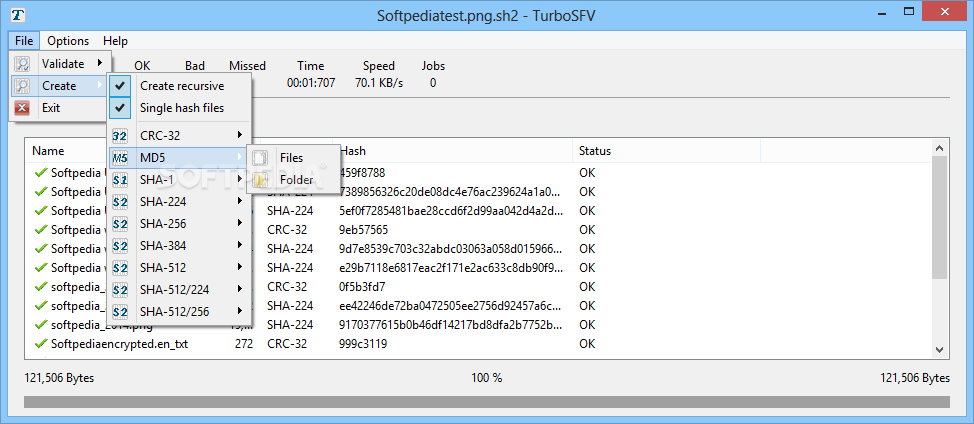Click the scrollbar up arrow

point(940,148)
